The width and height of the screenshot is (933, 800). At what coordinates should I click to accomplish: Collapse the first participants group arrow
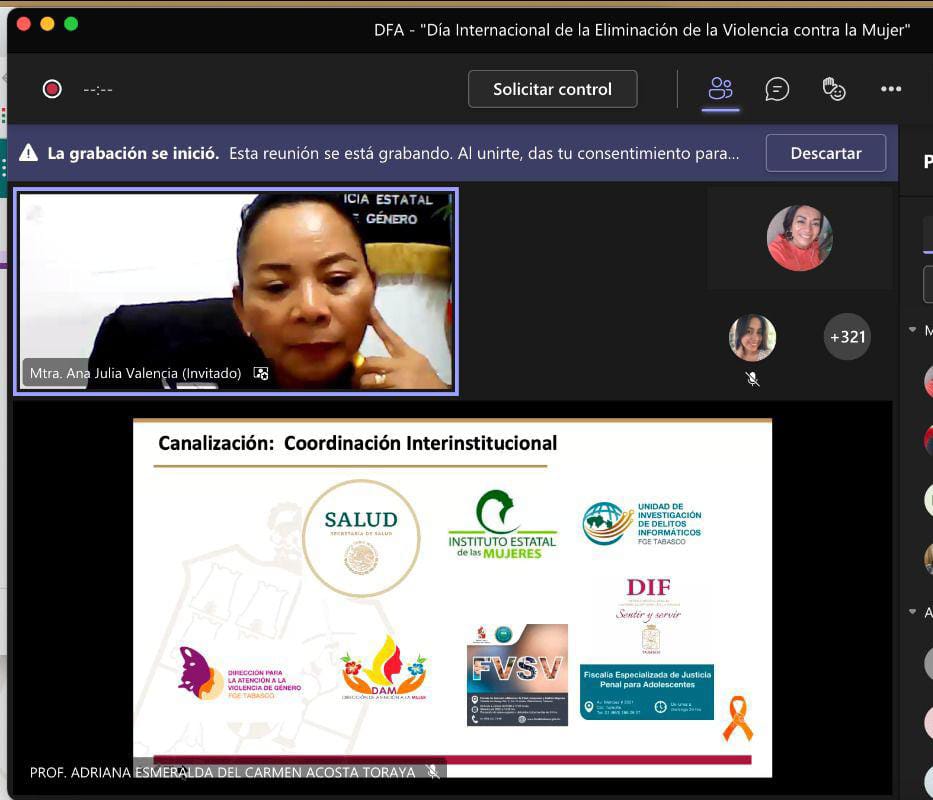tap(913, 330)
